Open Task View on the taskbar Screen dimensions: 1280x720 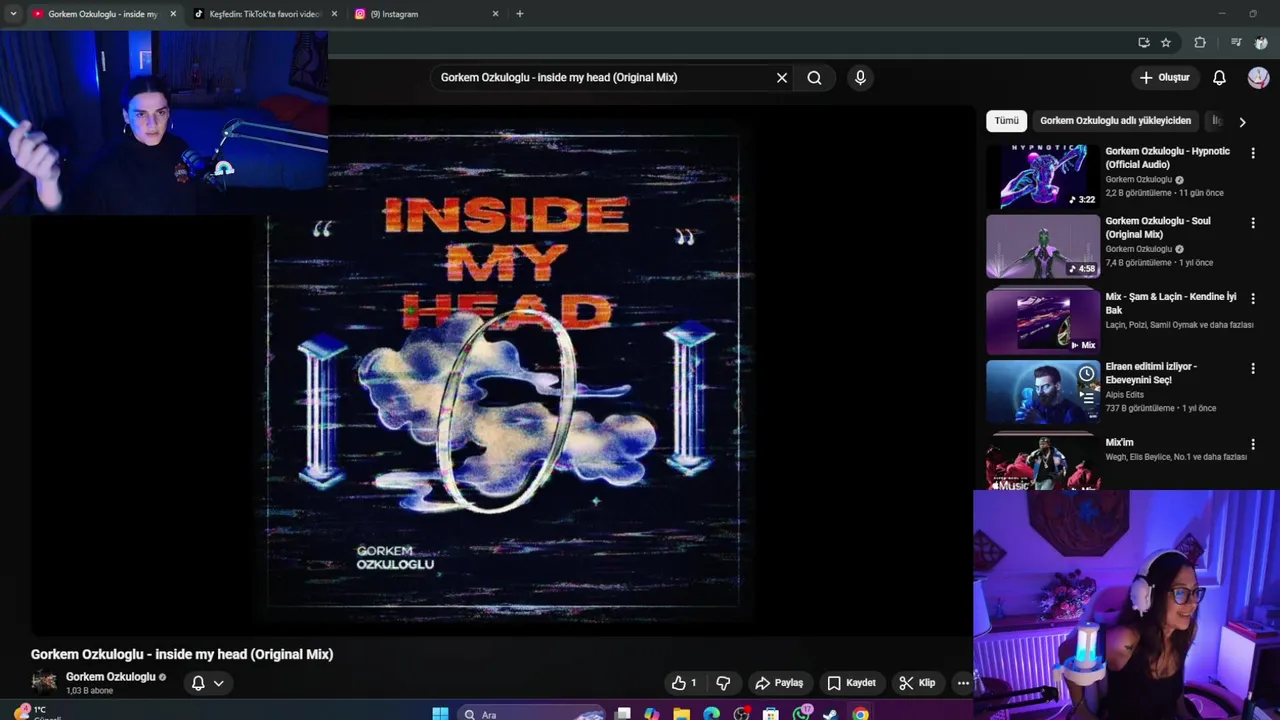click(x=622, y=714)
